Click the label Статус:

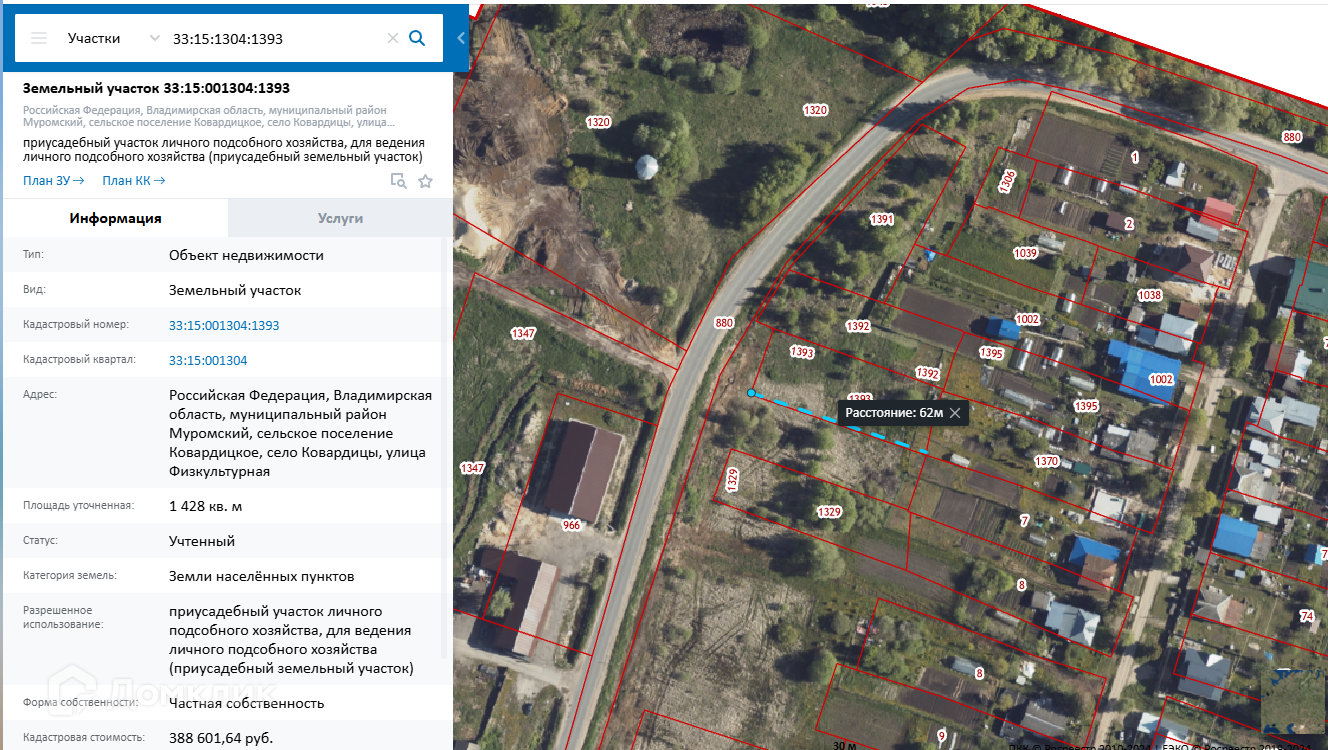41,540
